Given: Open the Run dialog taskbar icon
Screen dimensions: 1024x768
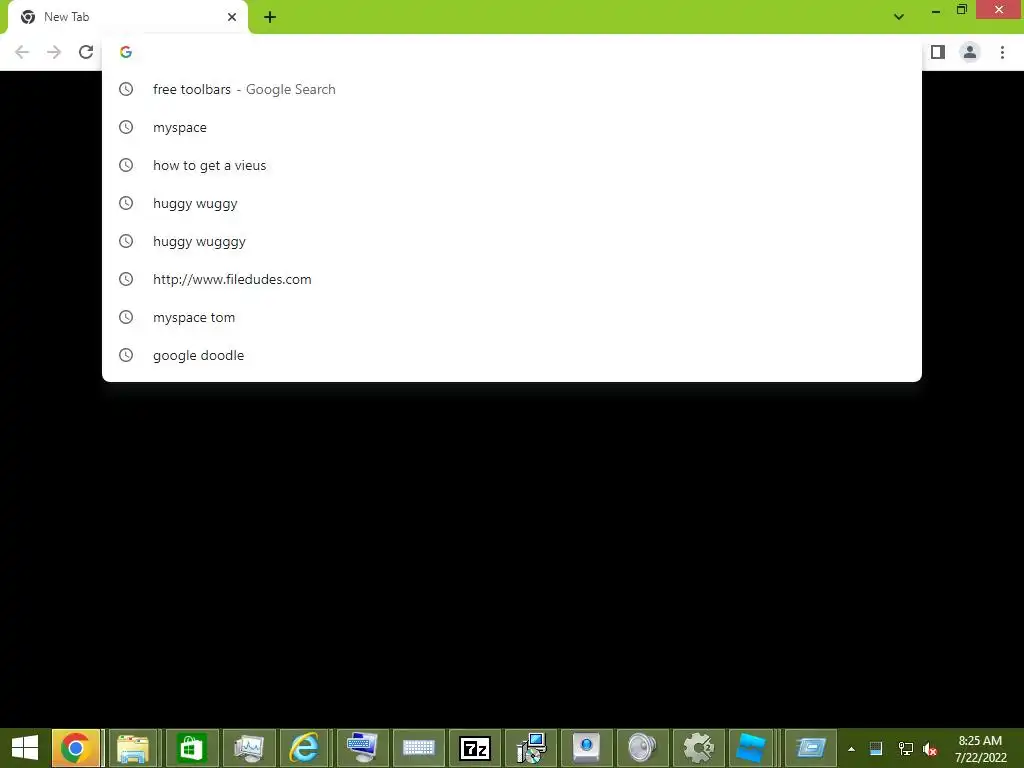Looking at the screenshot, I should tap(811, 748).
